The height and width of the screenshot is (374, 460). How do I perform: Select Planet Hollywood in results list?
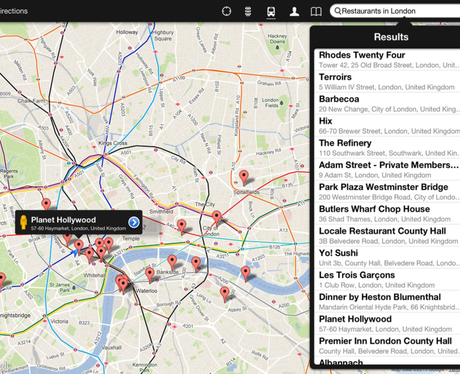click(387, 323)
